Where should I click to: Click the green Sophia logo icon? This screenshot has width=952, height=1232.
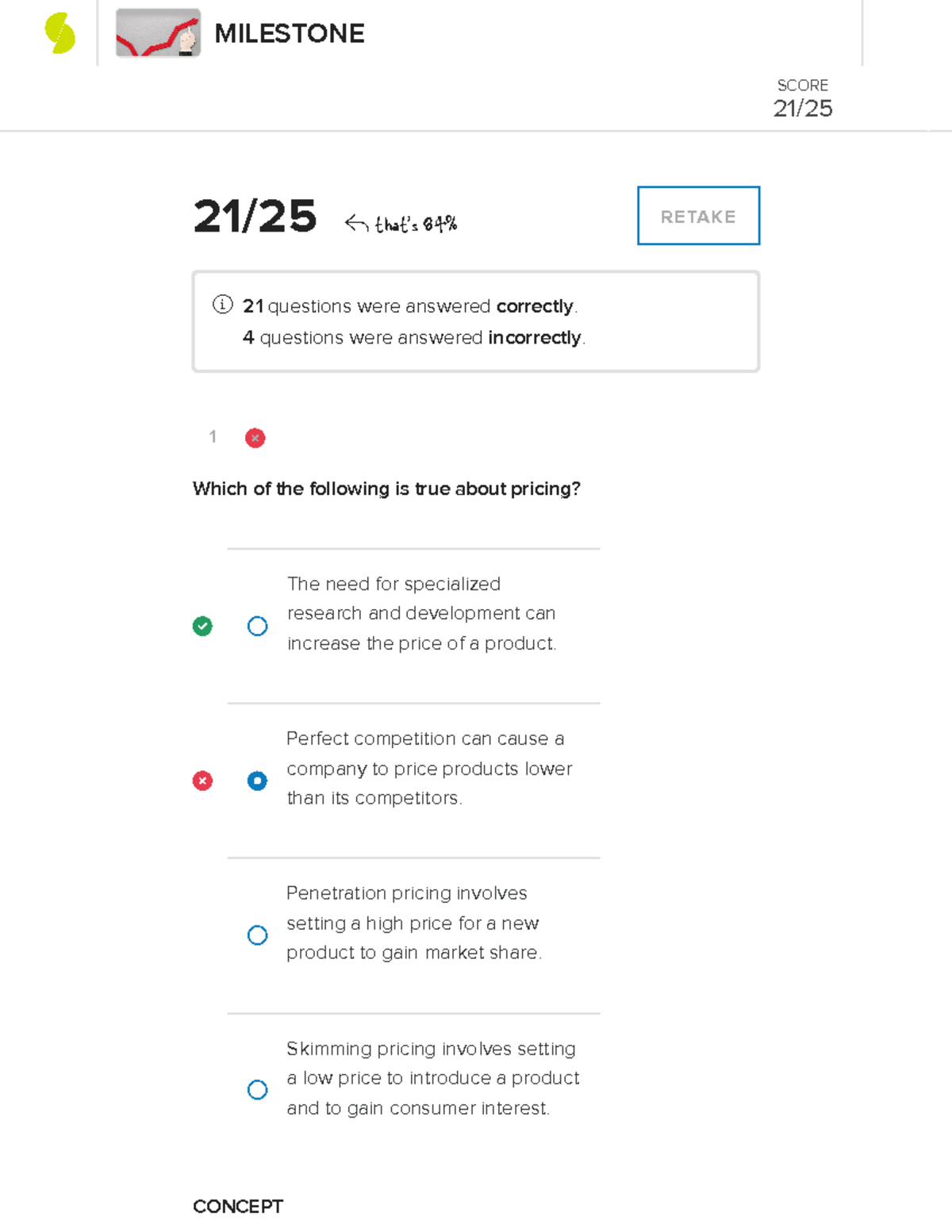coord(60,33)
